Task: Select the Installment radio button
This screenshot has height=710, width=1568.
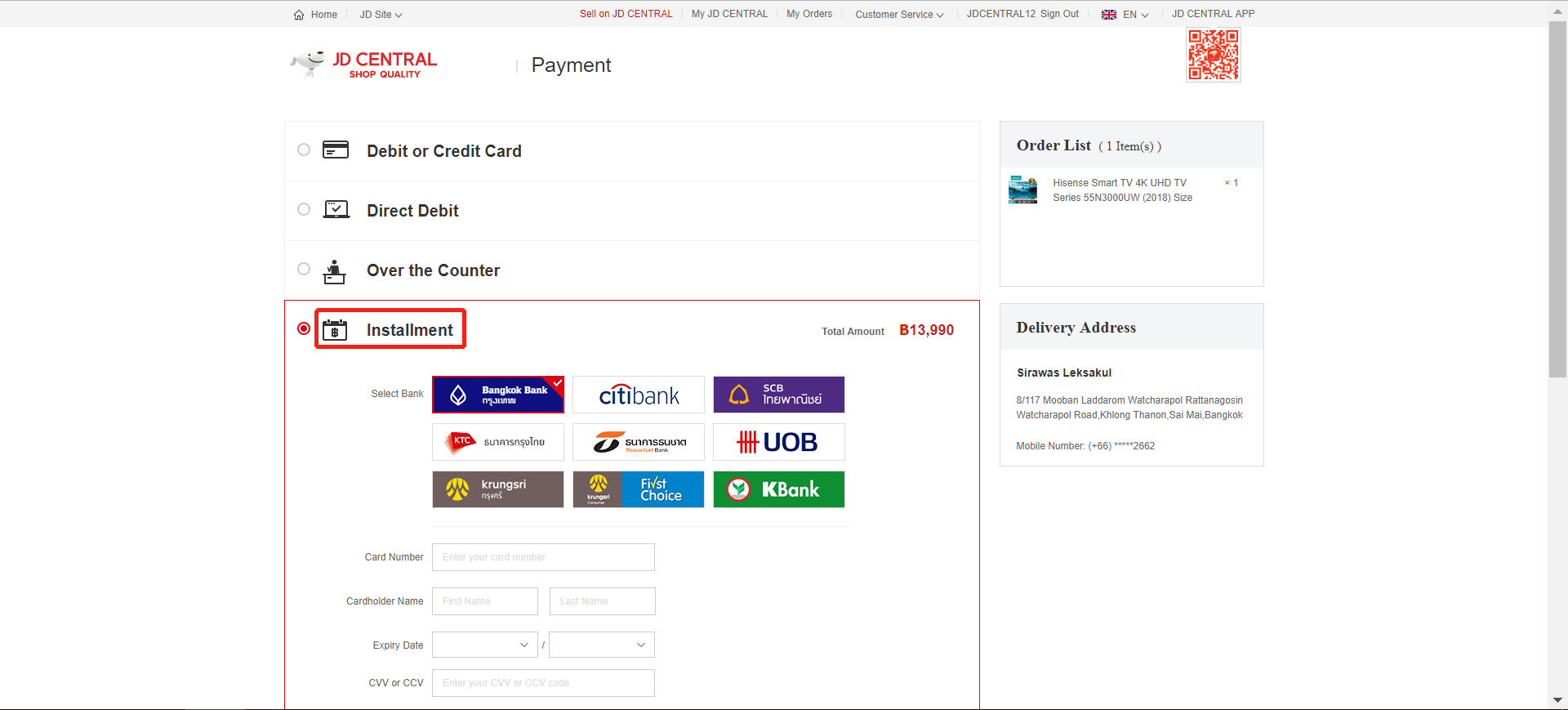Action: pyautogui.click(x=304, y=328)
